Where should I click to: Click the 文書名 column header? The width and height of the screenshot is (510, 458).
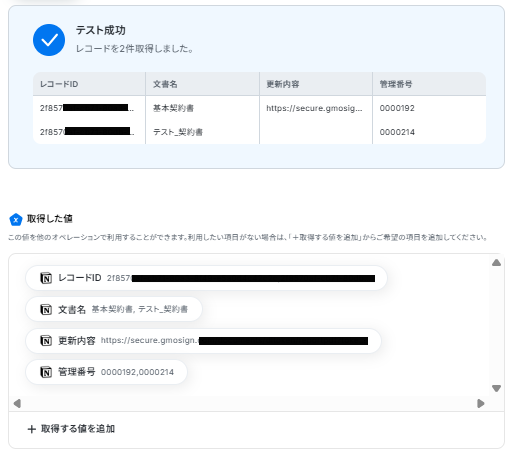pos(202,84)
